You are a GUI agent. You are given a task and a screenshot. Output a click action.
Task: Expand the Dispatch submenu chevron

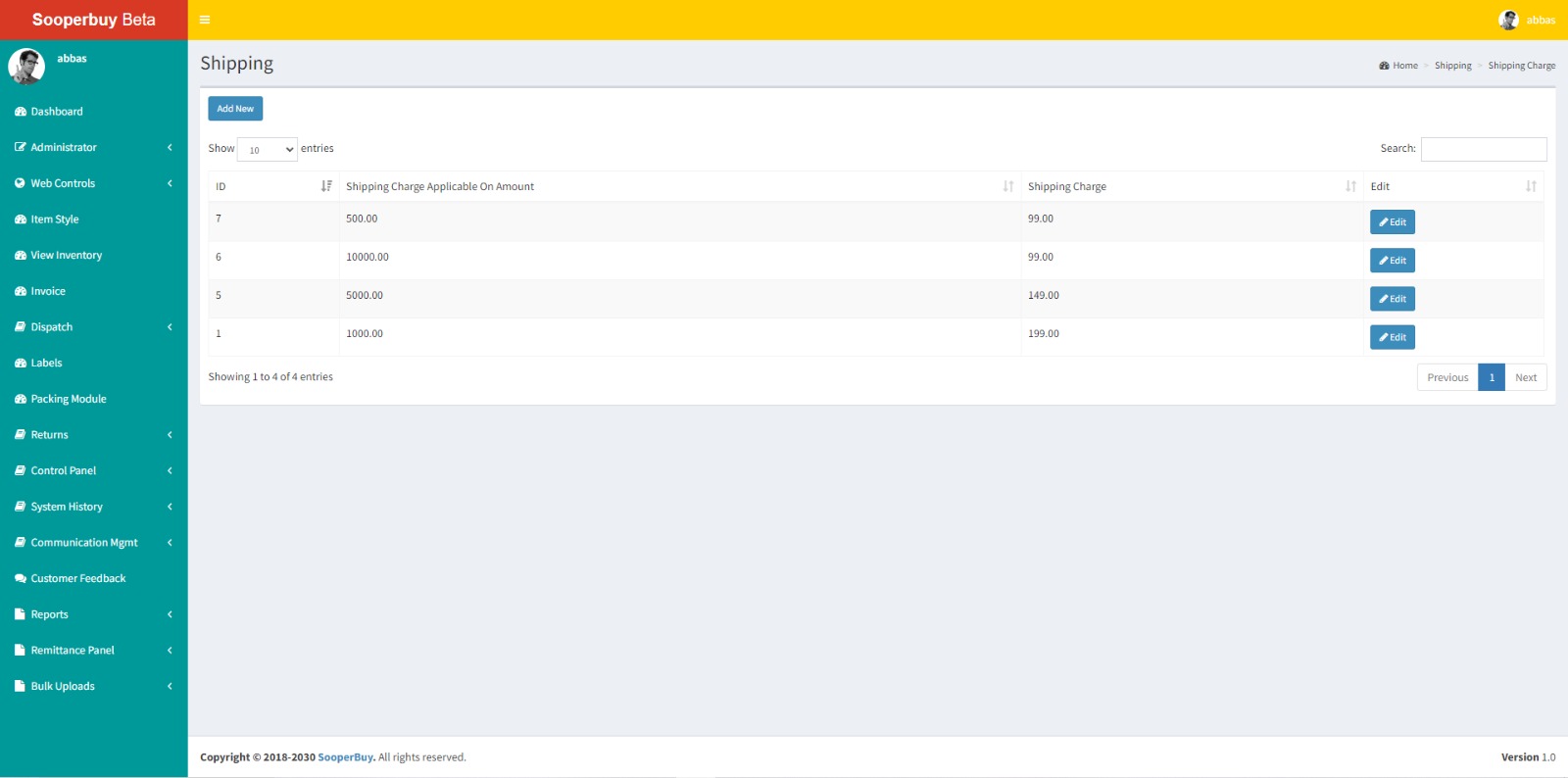170,327
